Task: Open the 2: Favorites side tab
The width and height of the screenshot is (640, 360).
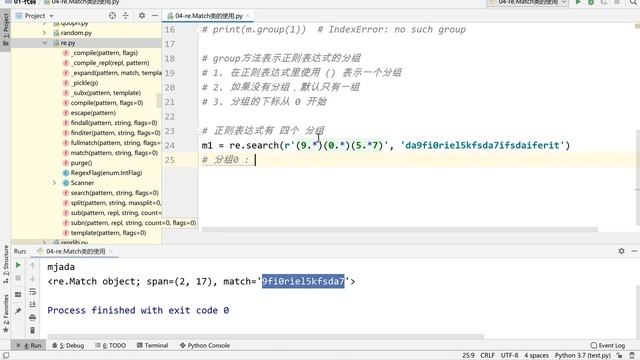Action: [x=6, y=313]
